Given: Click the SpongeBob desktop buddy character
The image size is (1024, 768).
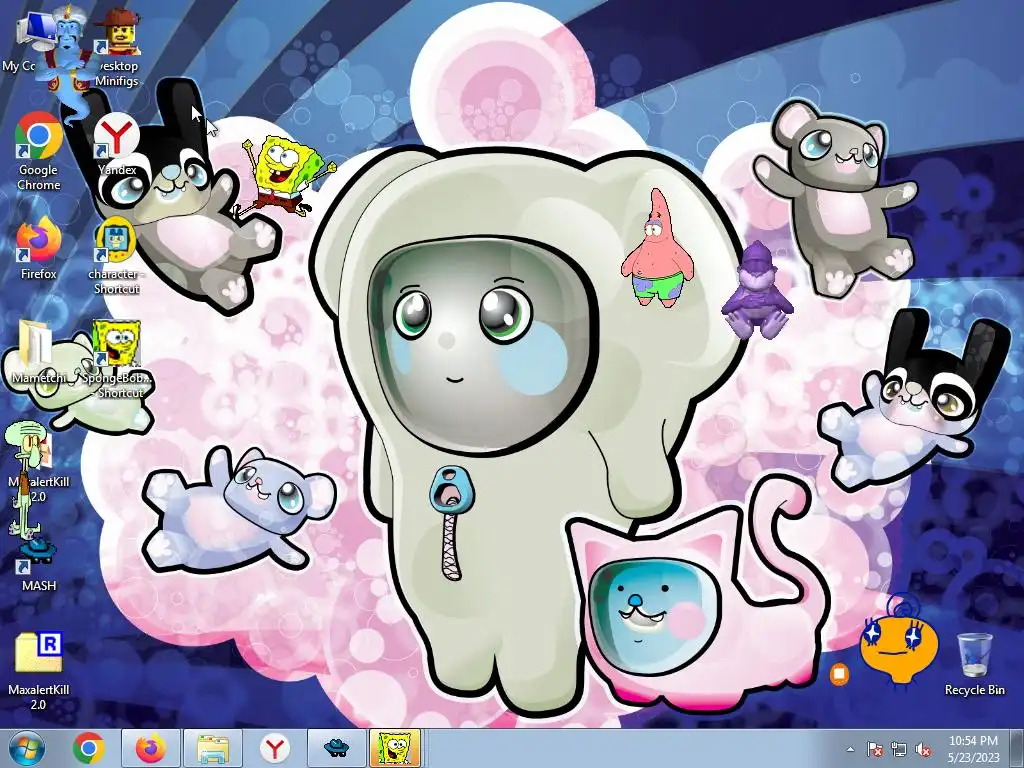Looking at the screenshot, I should click(286, 175).
